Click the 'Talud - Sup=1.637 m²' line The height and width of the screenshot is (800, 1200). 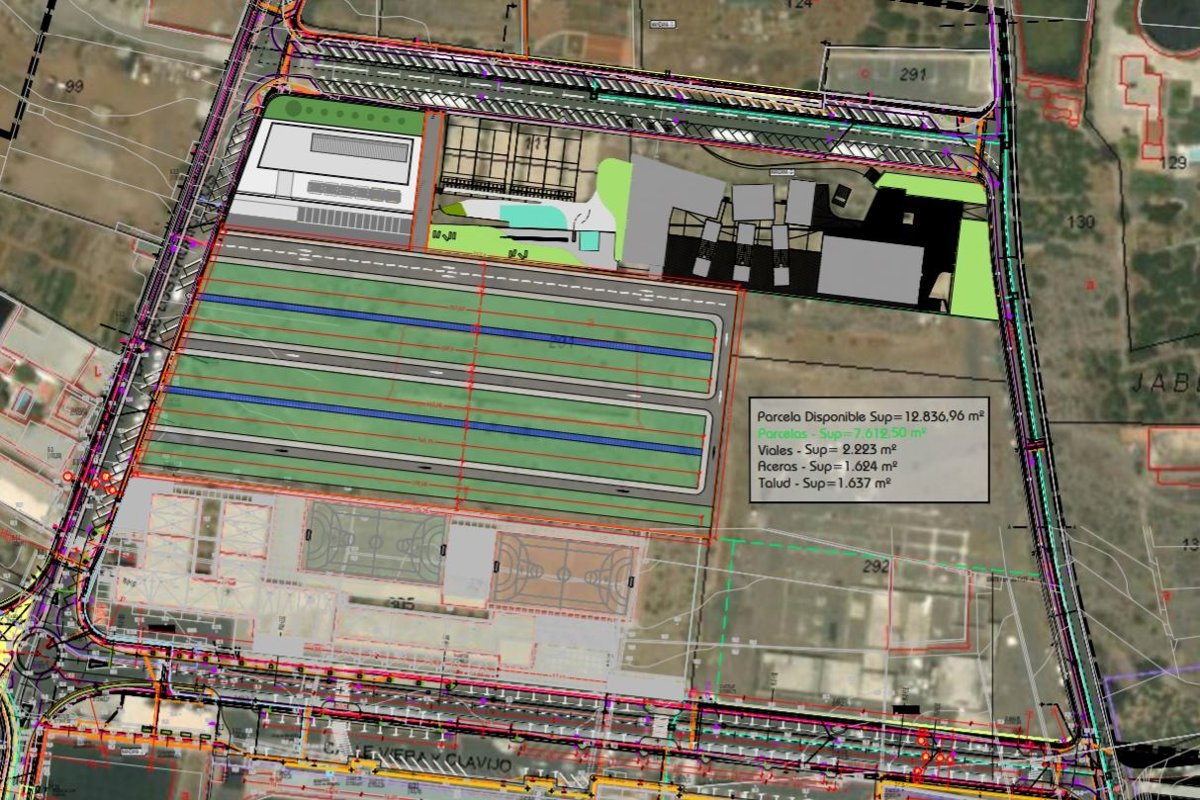point(824,482)
